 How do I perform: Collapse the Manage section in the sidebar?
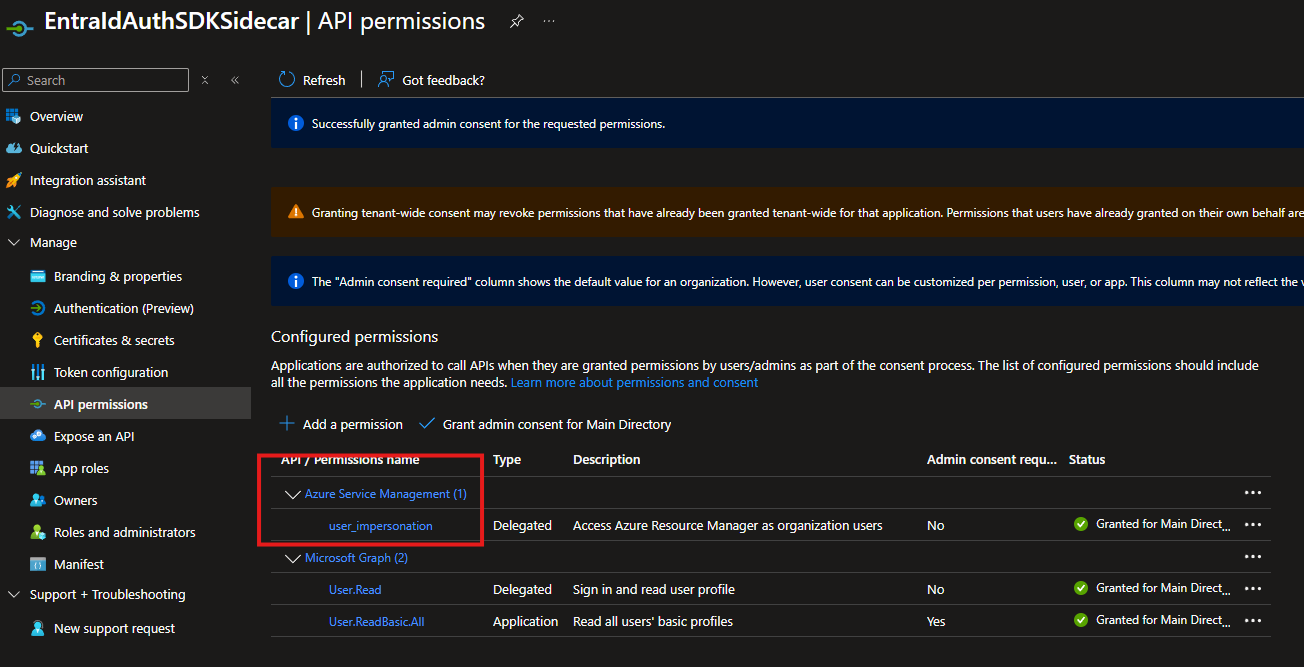pos(14,242)
